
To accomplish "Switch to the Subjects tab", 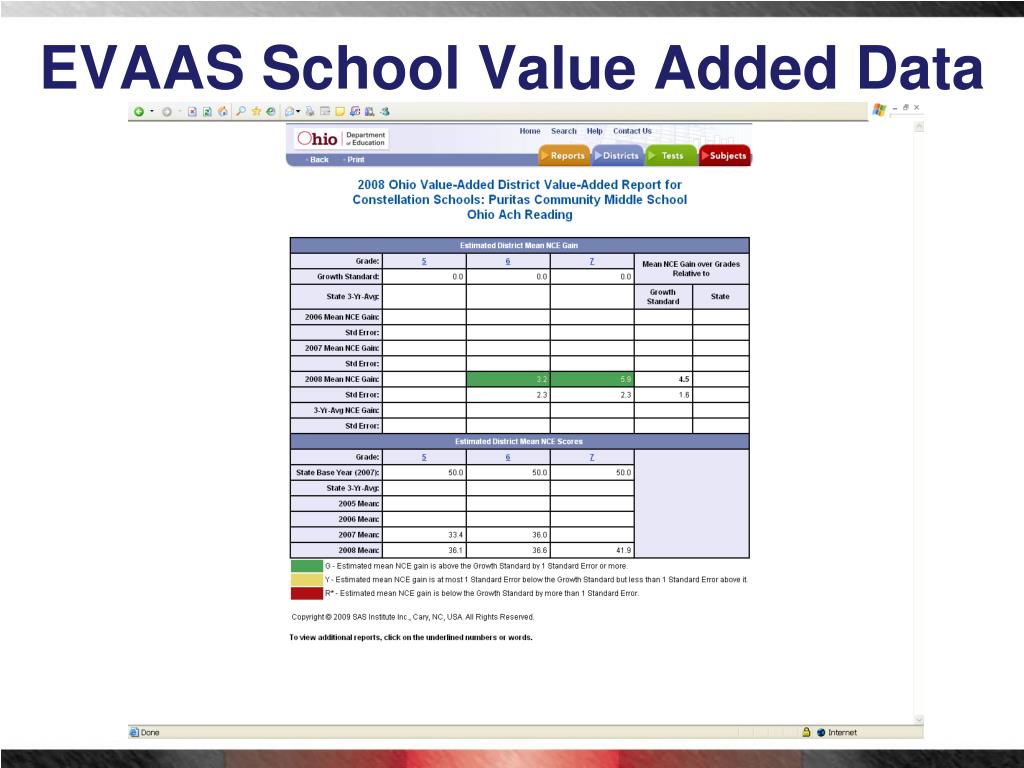I will (725, 155).
